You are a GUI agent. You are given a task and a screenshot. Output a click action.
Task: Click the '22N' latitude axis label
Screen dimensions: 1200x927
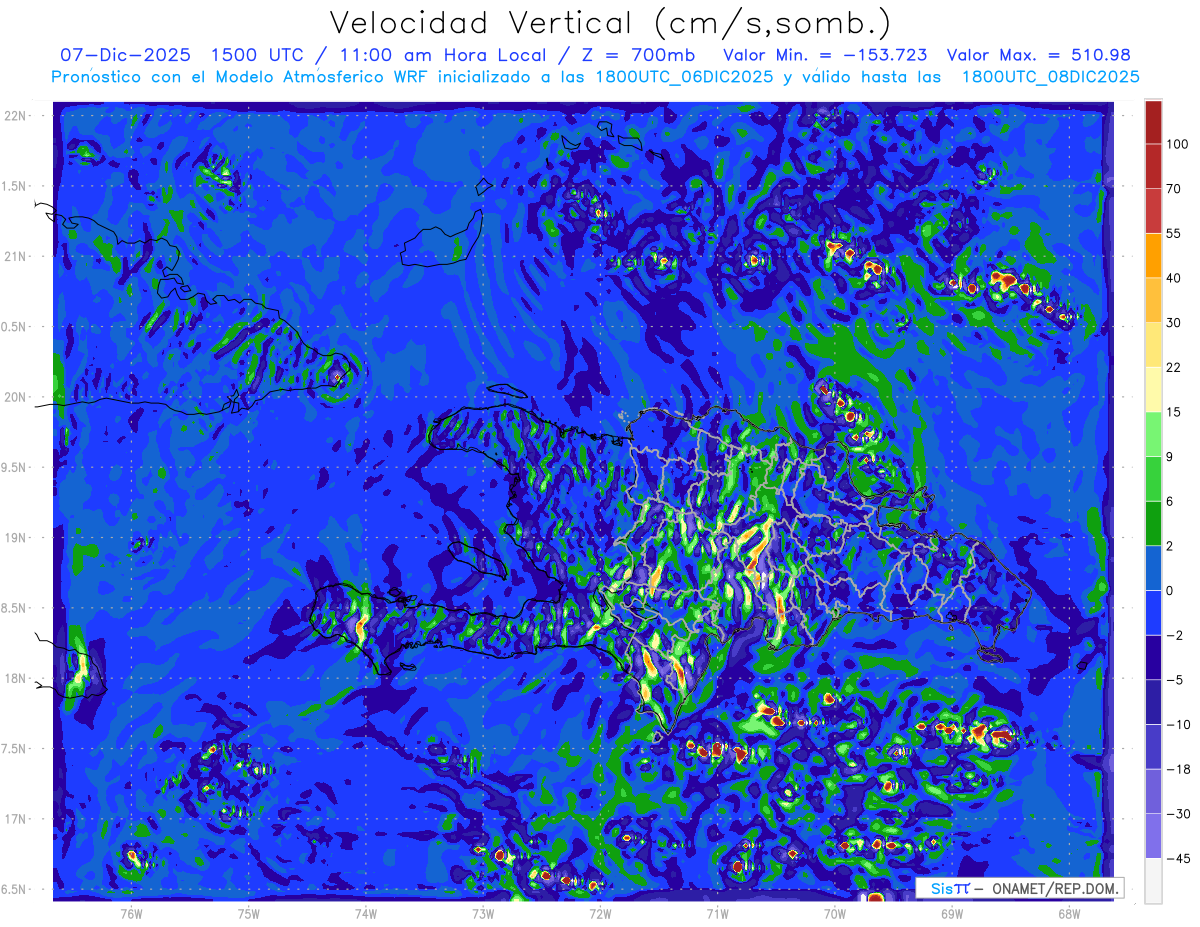(x=16, y=116)
